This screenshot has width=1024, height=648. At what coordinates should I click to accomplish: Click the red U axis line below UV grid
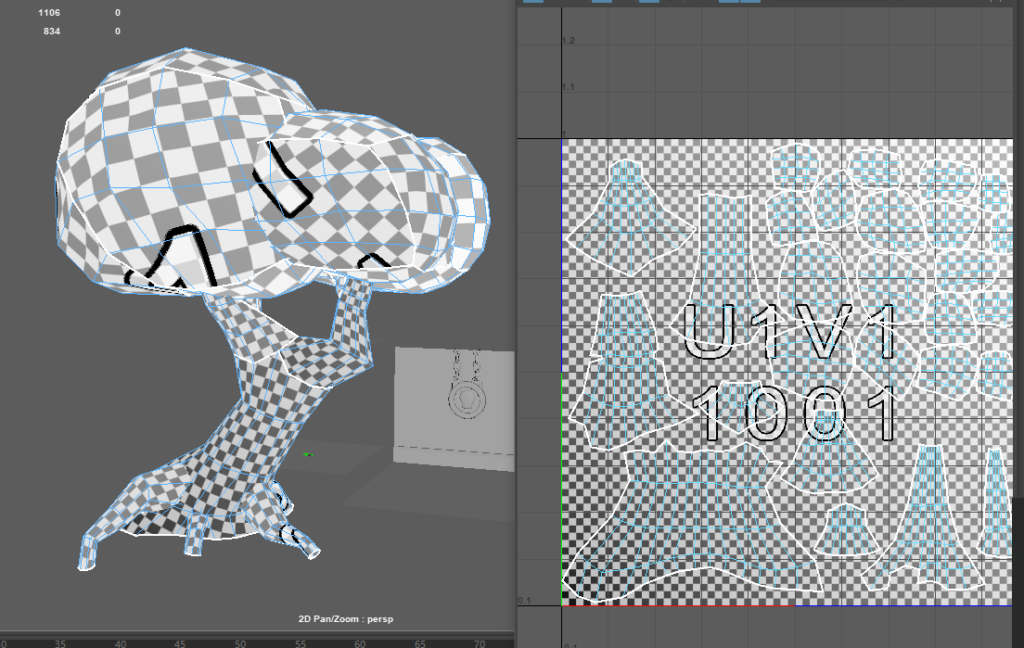pos(680,605)
